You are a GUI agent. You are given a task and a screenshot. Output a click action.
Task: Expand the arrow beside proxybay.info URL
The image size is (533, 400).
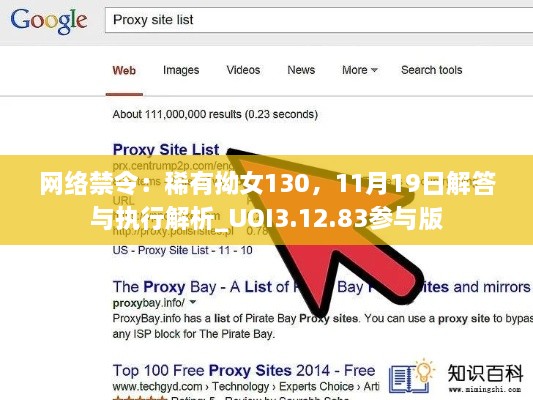193,302
